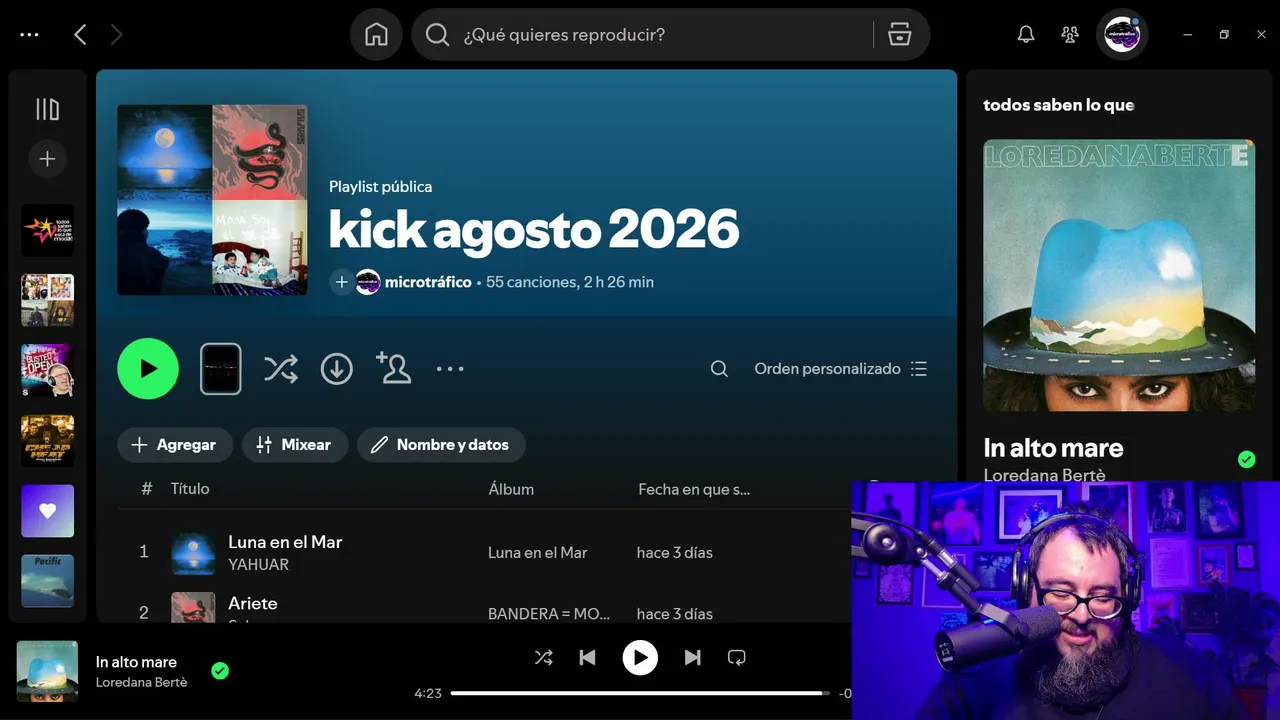This screenshot has width=1280, height=720.
Task: Open the profile avatar menu
Action: point(1122,35)
